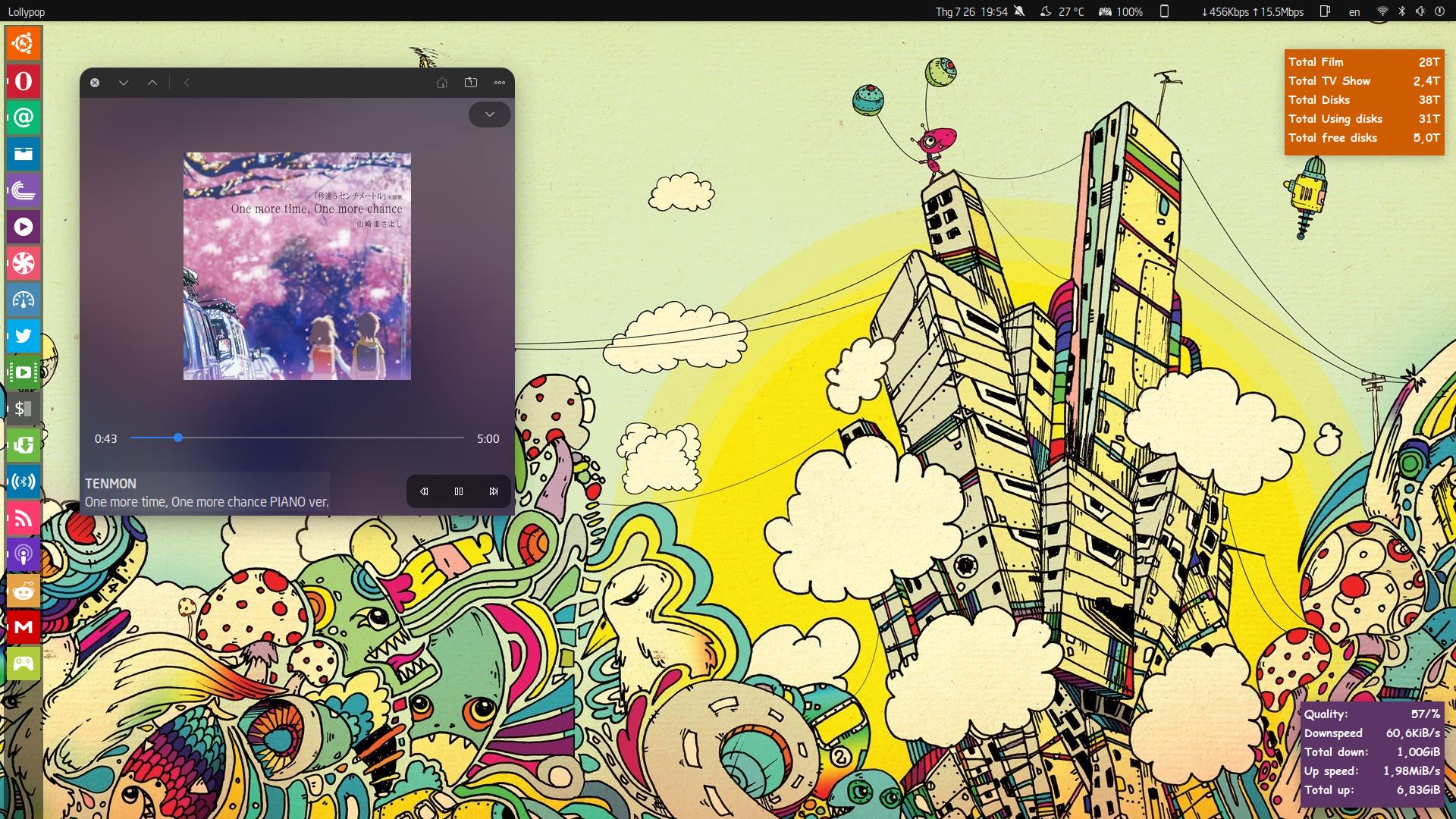
Task: Click 'Total up:' row in purple widget
Action: click(1372, 790)
